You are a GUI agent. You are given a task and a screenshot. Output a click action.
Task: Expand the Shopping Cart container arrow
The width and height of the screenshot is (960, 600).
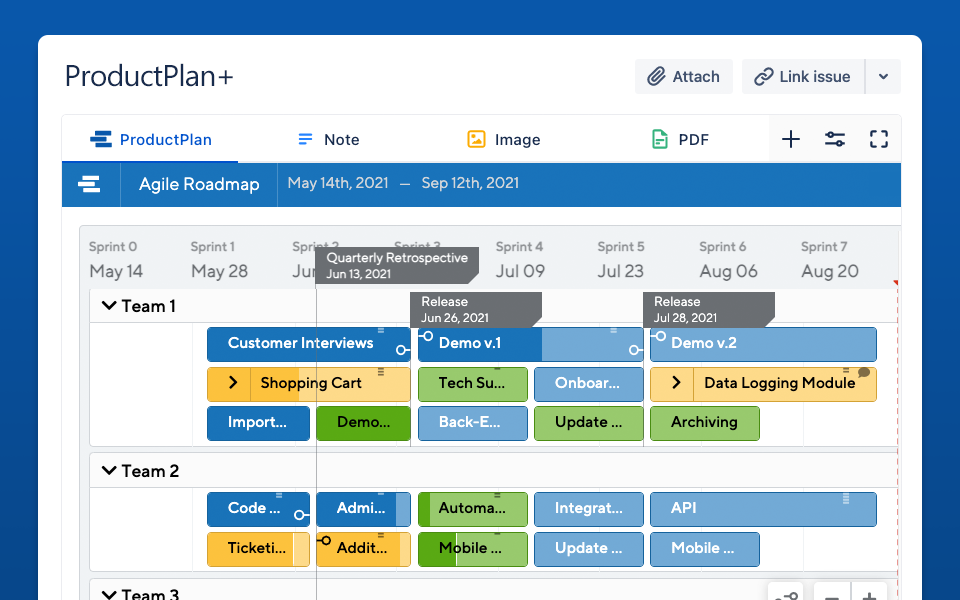coord(233,383)
